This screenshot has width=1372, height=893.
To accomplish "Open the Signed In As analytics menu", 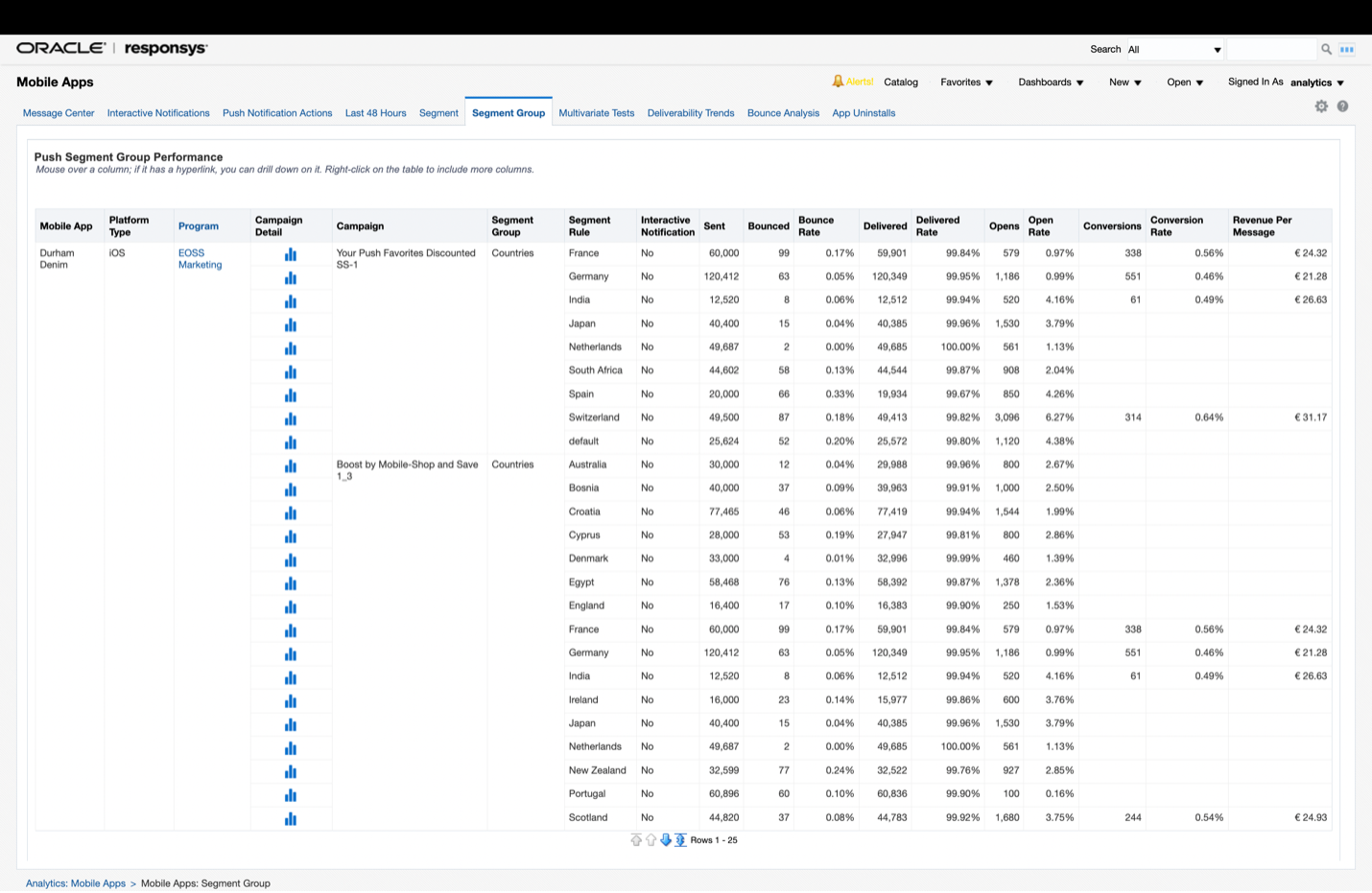I will (1316, 82).
